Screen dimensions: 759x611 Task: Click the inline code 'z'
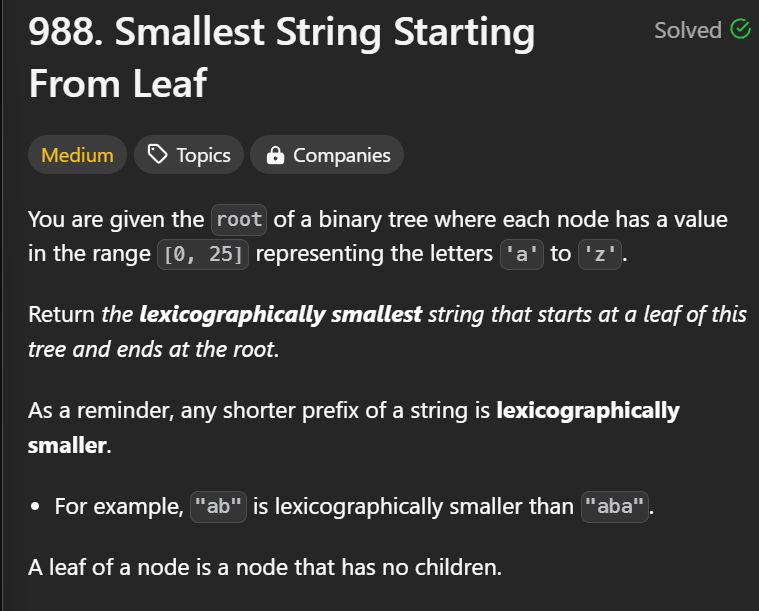[x=600, y=254]
